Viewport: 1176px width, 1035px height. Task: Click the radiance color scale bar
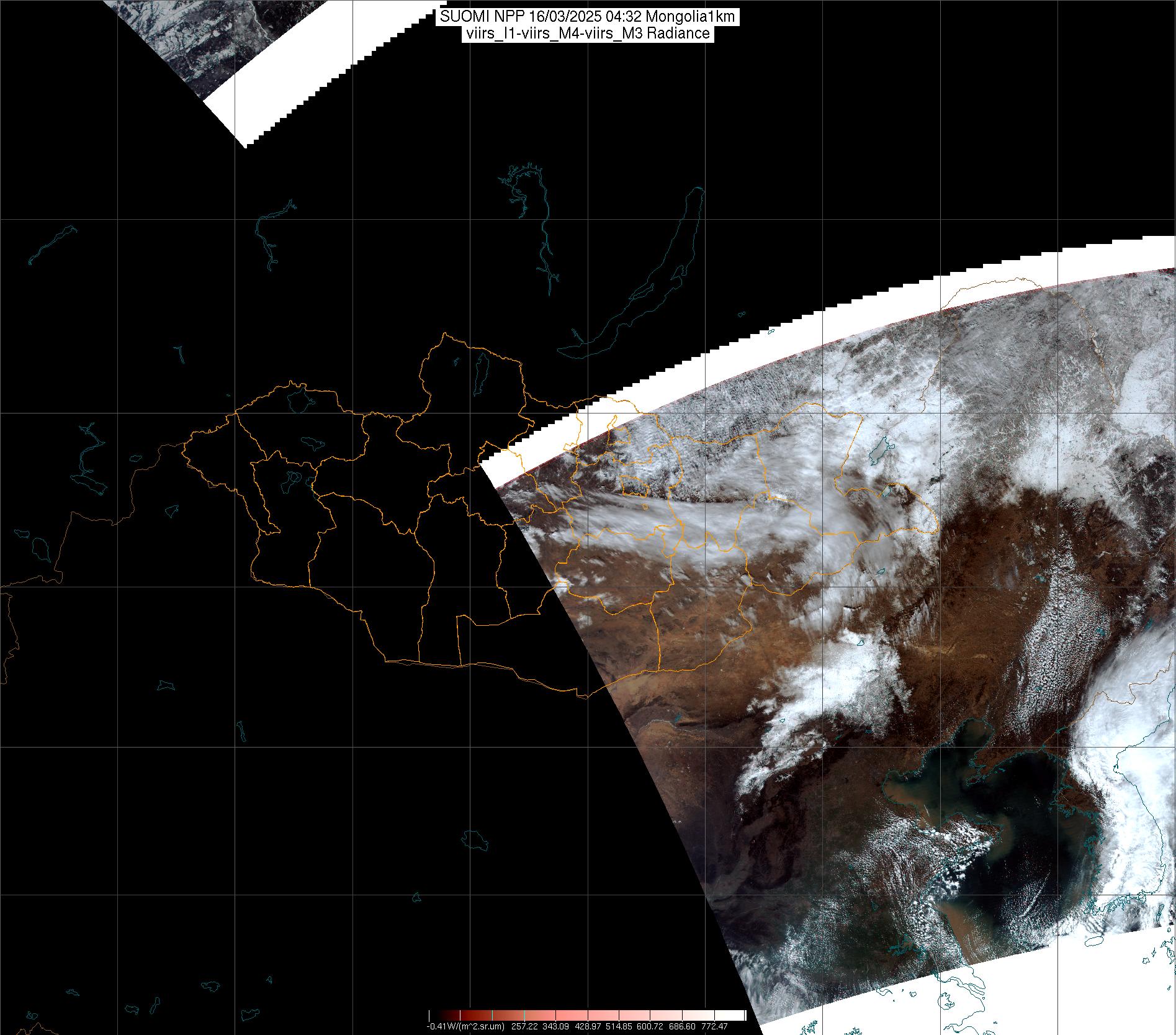point(587,1015)
